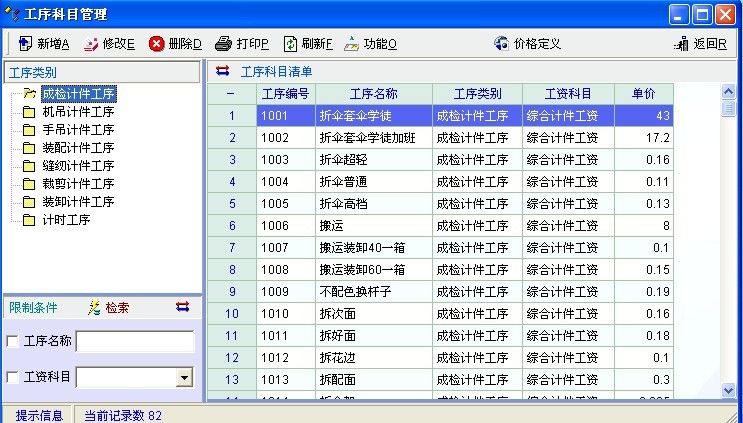Click the 工序名称 text input field
This screenshot has height=423, width=743.
point(135,342)
